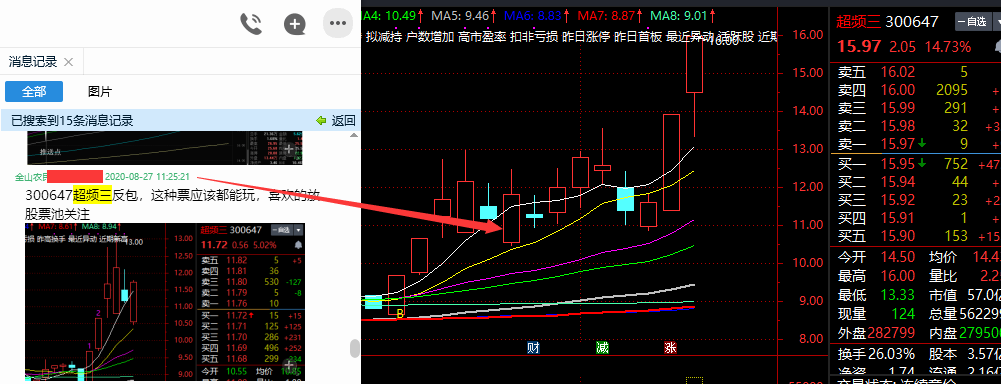Click the 昨日涨停 tag on chart
Viewport: 1001px width, 384px height.
584,36
